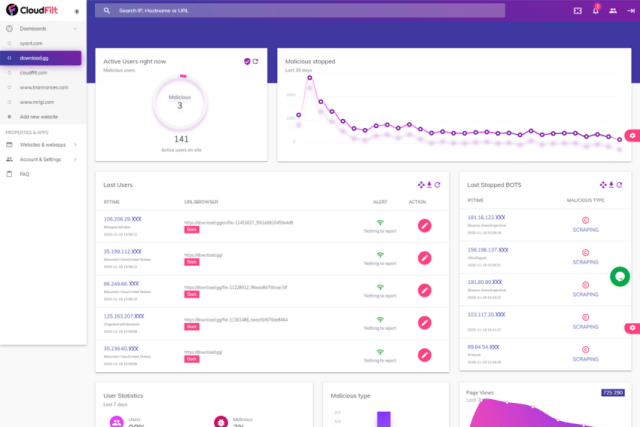The image size is (640, 427).
Task: Click Add new website link
Action: (x=44, y=117)
